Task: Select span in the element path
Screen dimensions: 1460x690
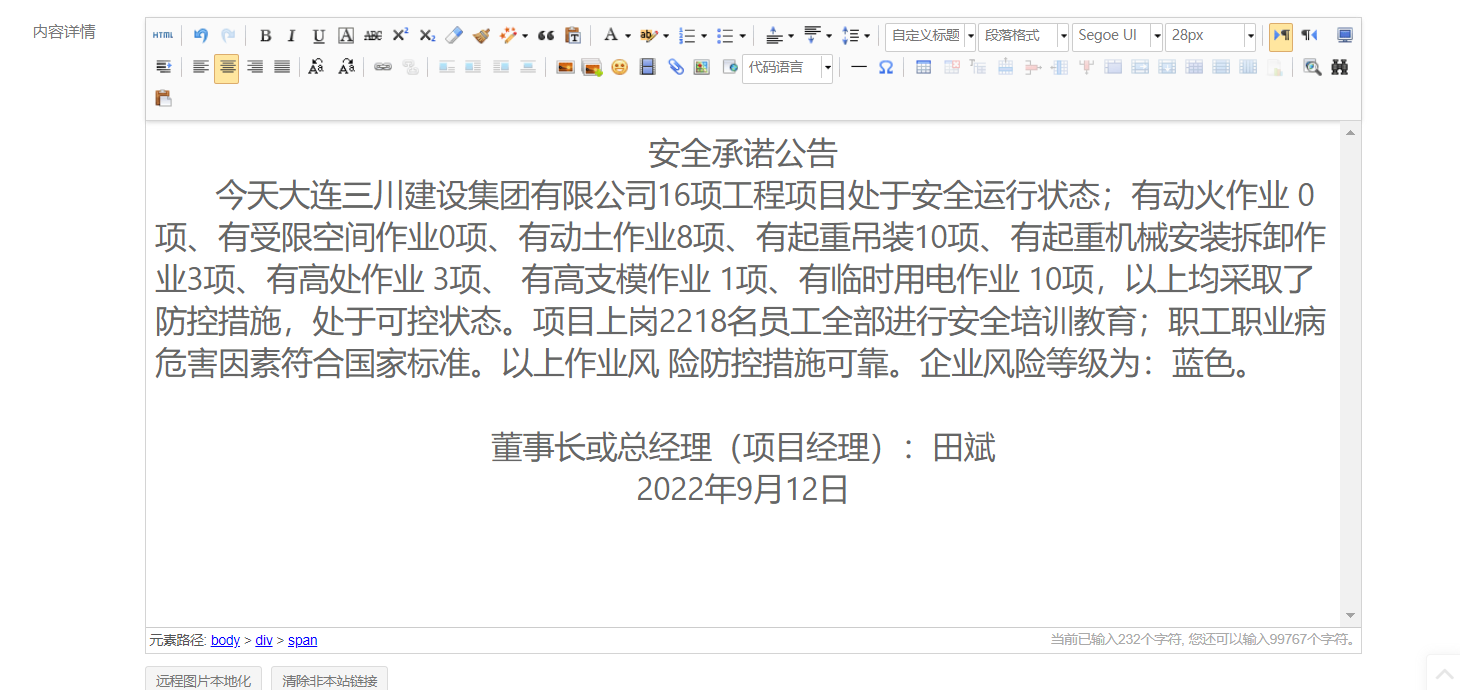Action: (303, 640)
